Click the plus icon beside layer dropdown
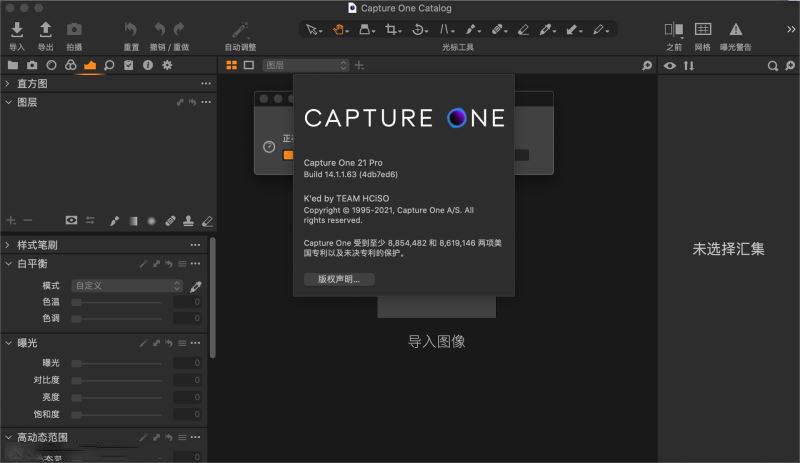This screenshot has width=800, height=463. (359, 65)
